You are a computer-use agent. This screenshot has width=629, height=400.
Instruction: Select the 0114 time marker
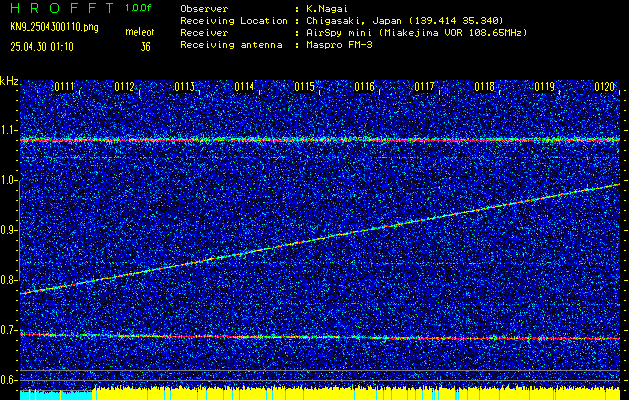click(x=244, y=87)
